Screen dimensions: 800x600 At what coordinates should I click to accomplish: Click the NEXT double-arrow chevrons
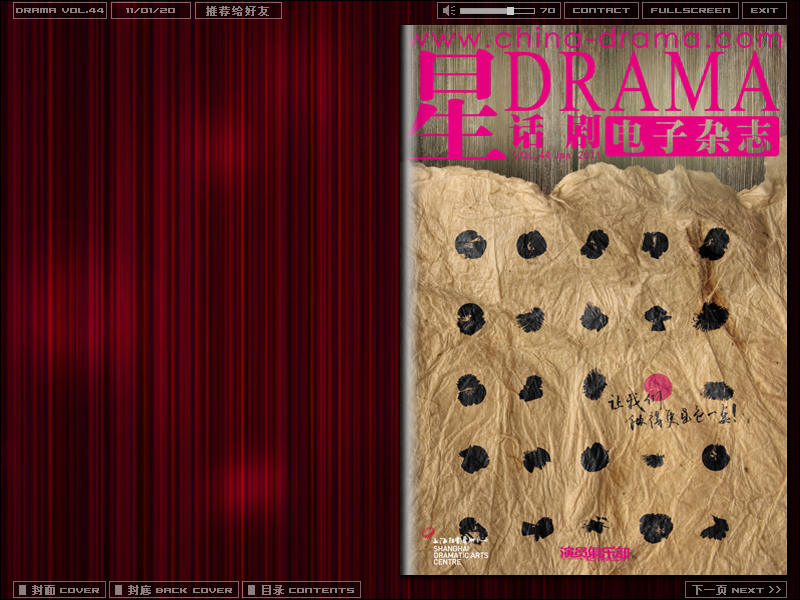774,590
